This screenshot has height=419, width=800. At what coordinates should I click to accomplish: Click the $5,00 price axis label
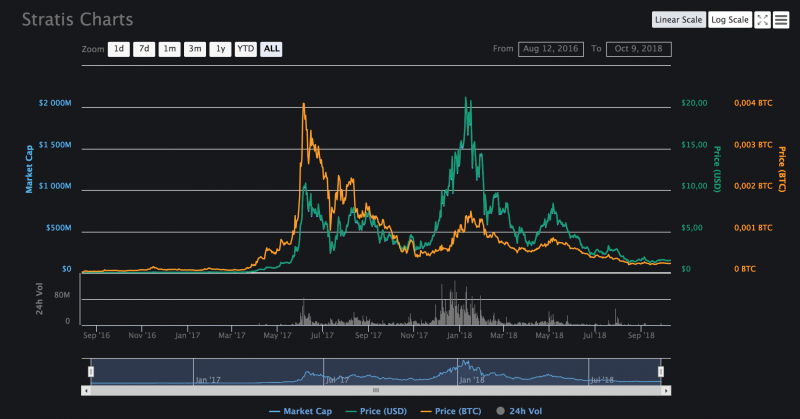pyautogui.click(x=692, y=228)
